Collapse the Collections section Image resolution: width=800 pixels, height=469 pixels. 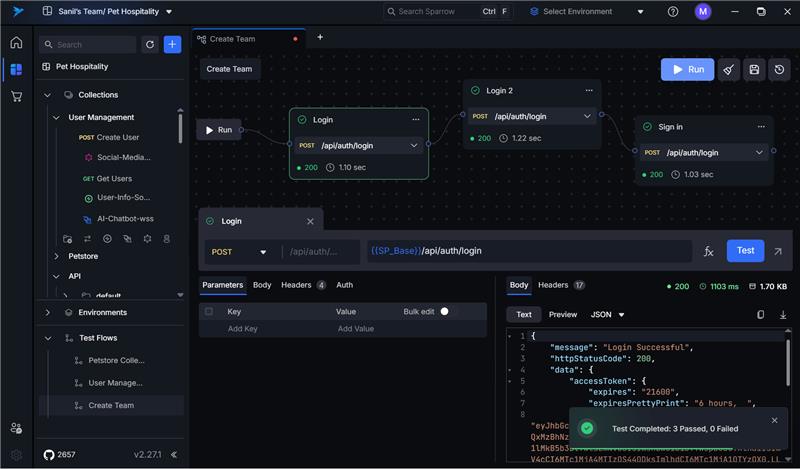[x=47, y=95]
